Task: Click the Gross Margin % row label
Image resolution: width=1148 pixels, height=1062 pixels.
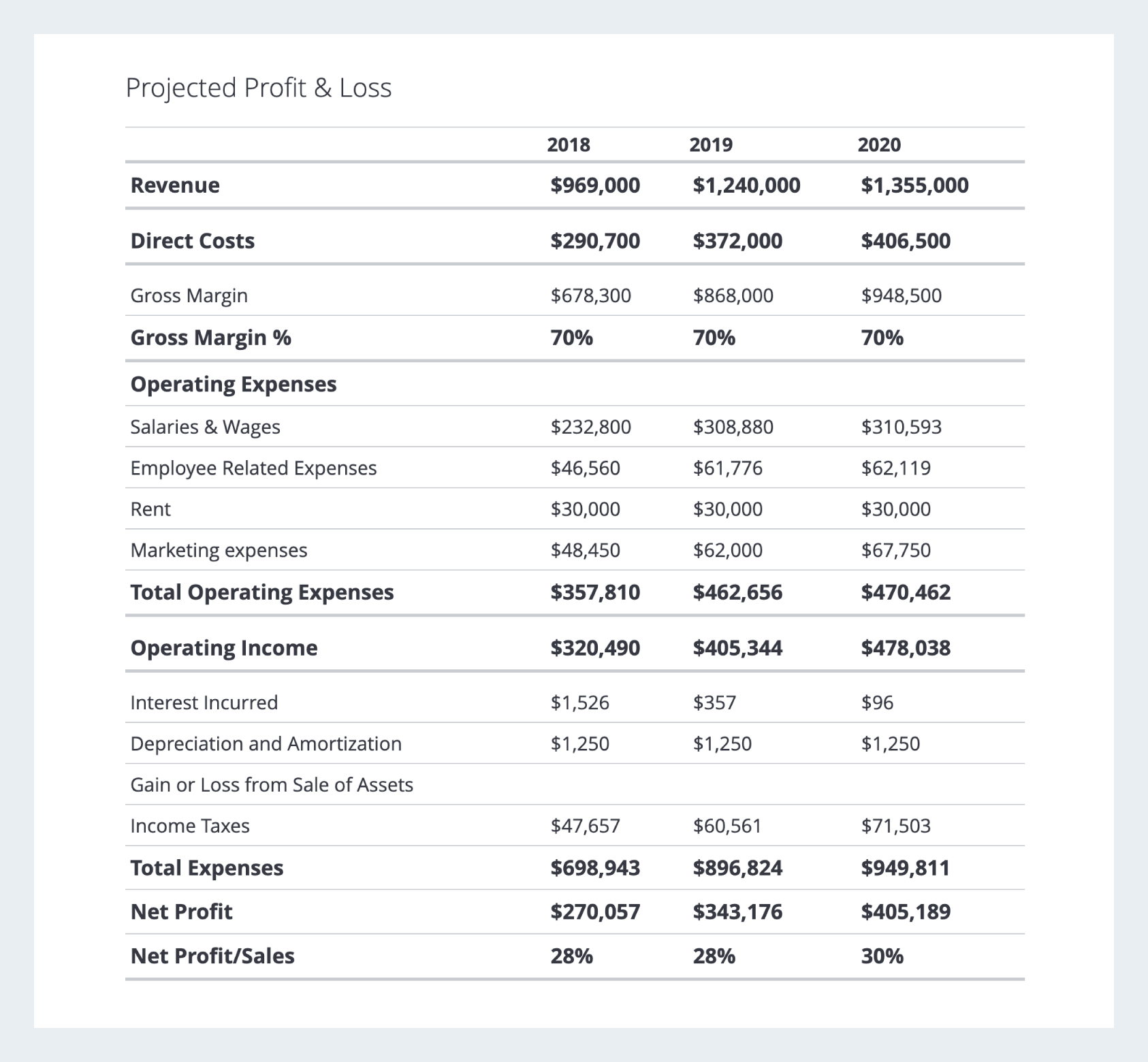Action: (211, 338)
